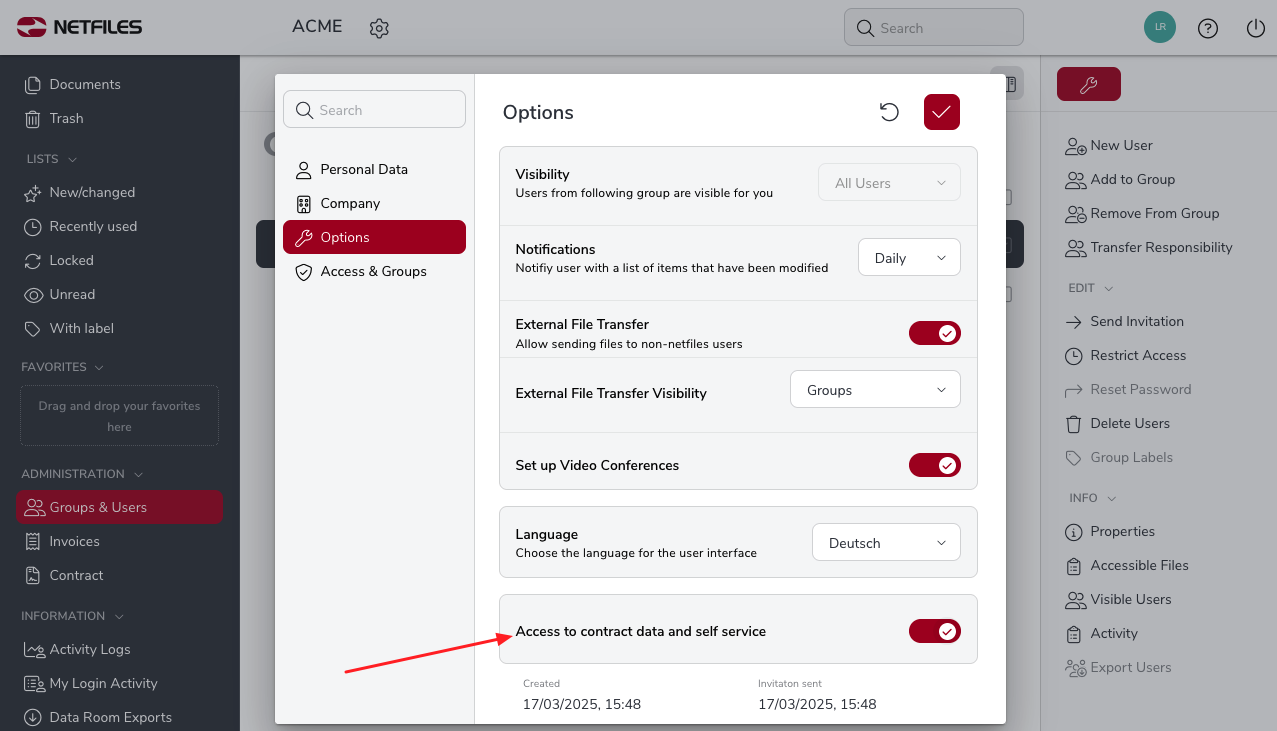Toggle Access to contract data switch
This screenshot has height=731, width=1277.
(x=935, y=631)
